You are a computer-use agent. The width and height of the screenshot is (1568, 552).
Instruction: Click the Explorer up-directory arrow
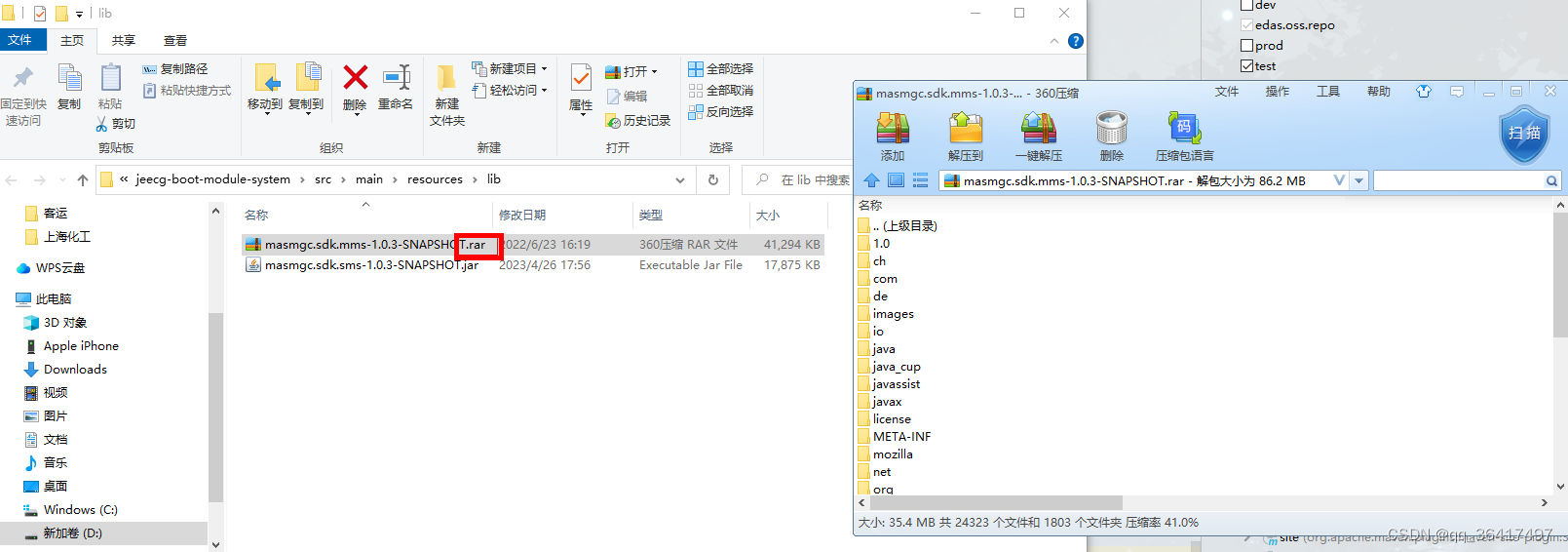coord(83,179)
